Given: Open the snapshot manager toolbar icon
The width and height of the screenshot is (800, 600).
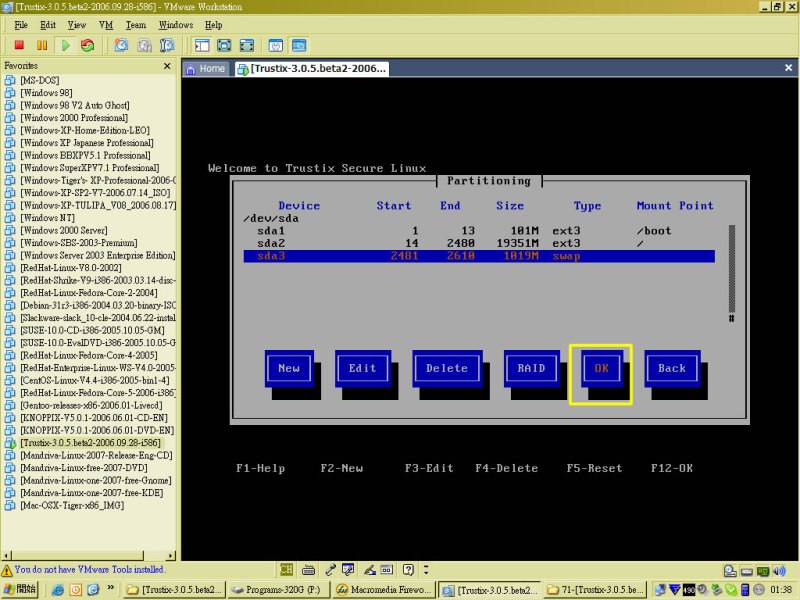Looking at the screenshot, I should (167, 45).
